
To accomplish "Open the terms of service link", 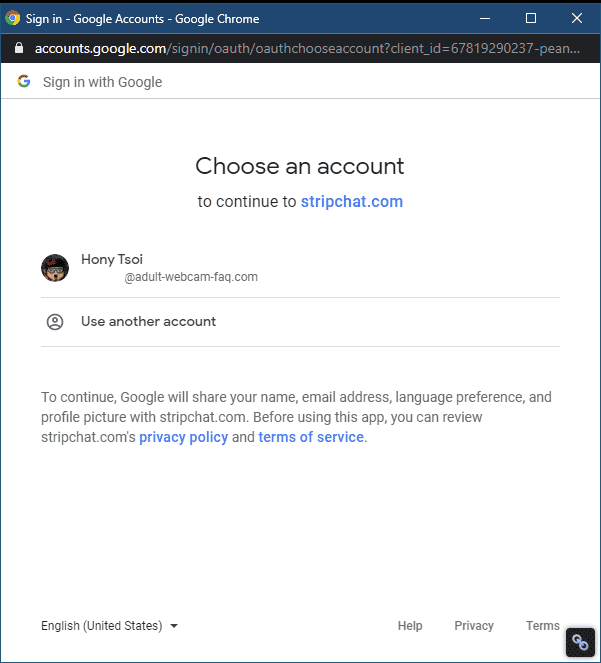I will (311, 437).
